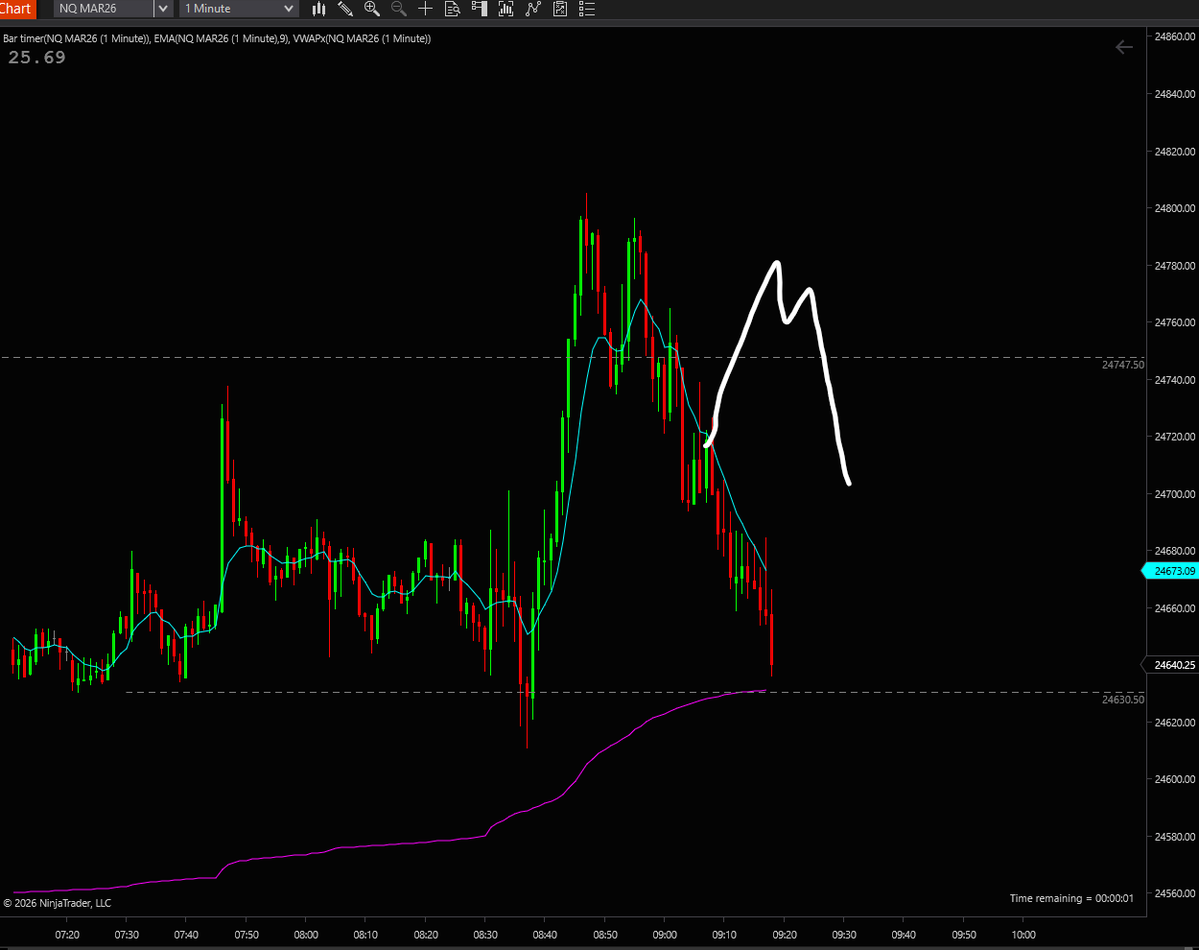
Task: Click the horizontal line label 24747.50
Action: [1123, 365]
